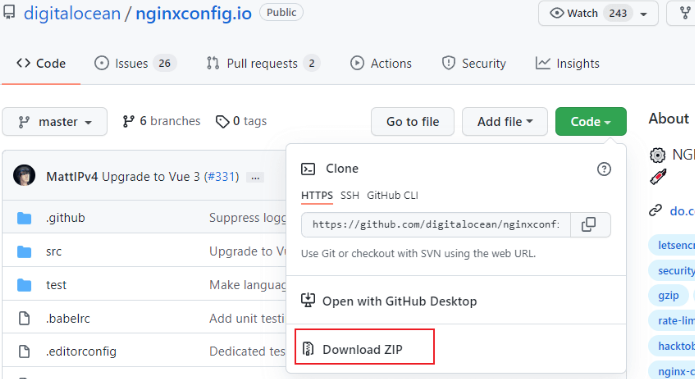695x379 pixels.
Task: Select the GitHub CLI clone tab
Action: tap(392, 195)
